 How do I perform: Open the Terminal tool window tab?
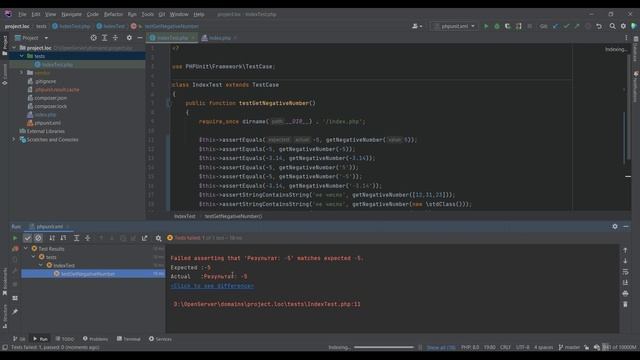pos(129,339)
